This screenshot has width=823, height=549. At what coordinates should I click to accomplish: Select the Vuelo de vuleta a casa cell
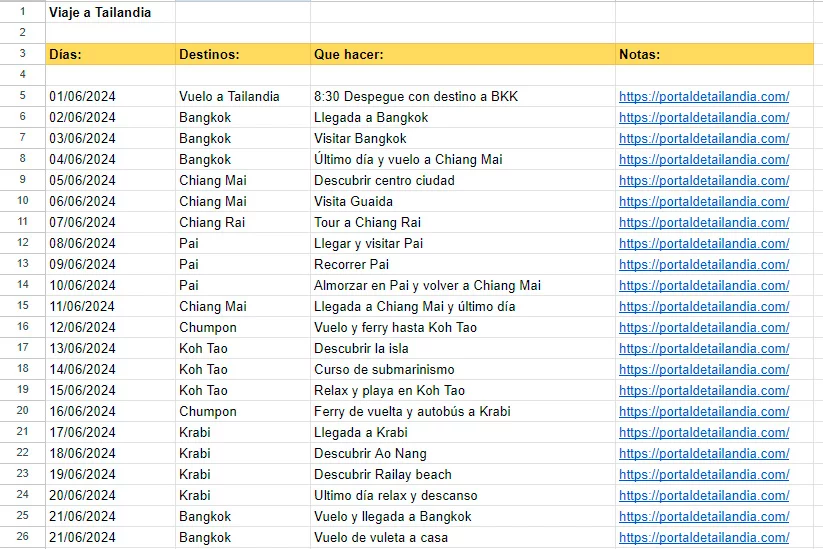(462, 537)
